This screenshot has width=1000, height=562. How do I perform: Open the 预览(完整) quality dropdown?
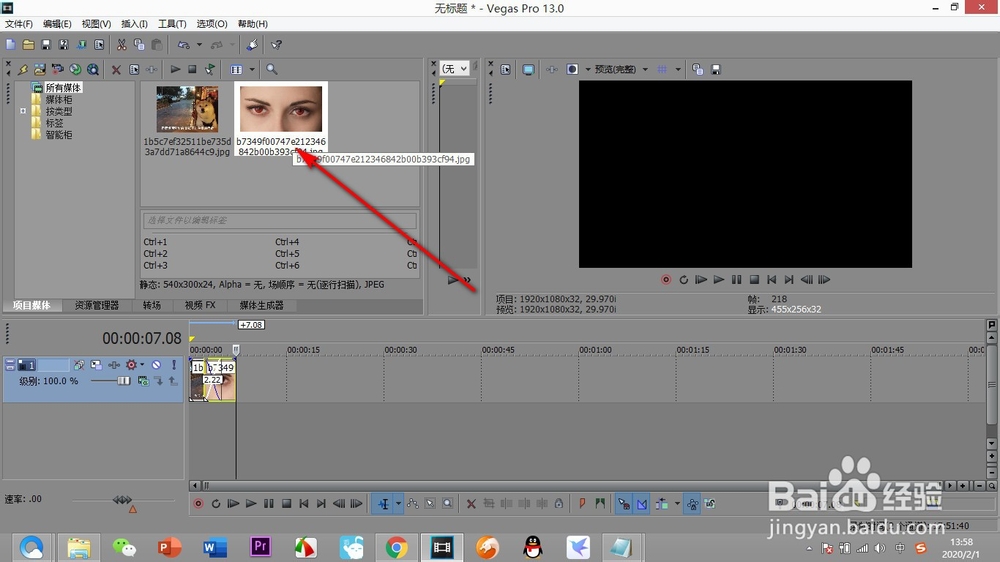coord(645,70)
